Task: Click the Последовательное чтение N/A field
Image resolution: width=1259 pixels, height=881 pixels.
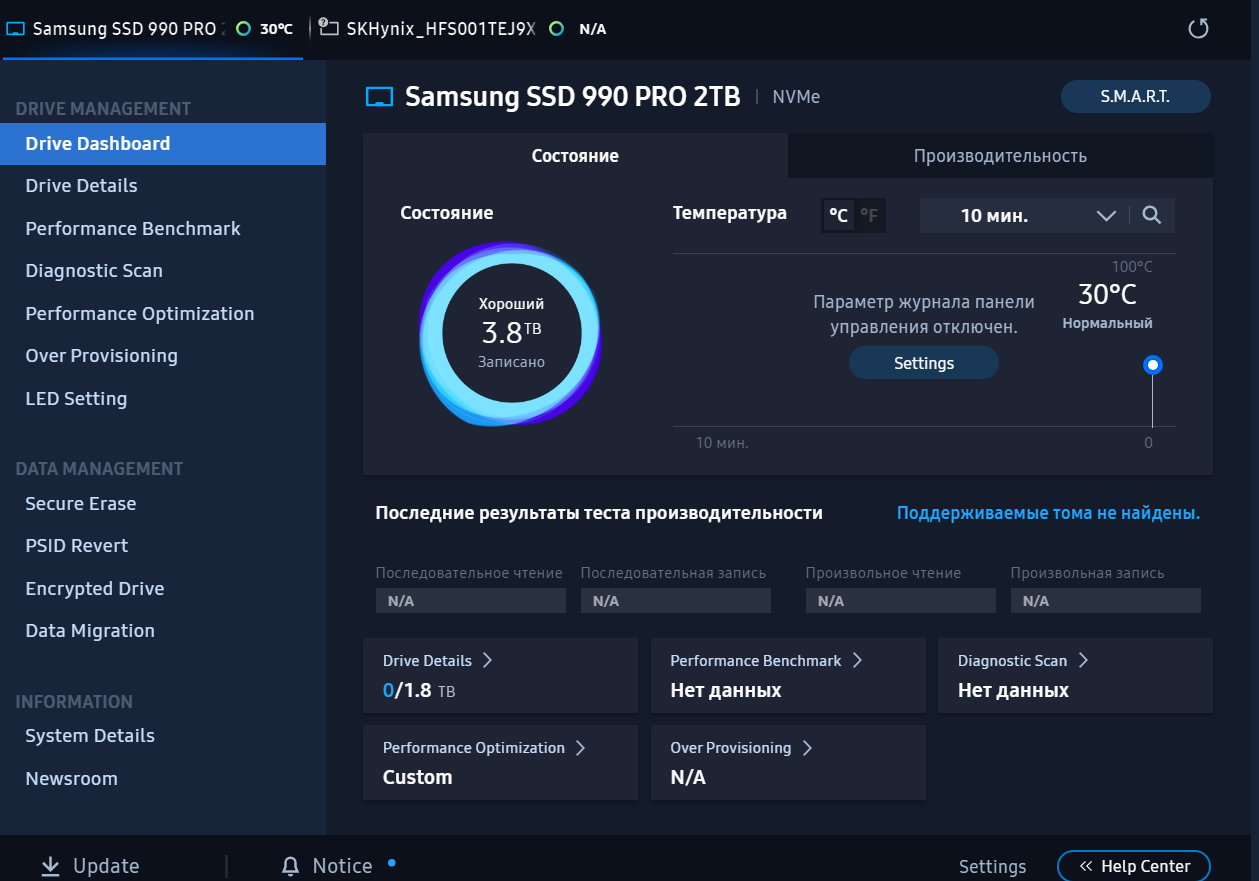Action: (x=471, y=601)
